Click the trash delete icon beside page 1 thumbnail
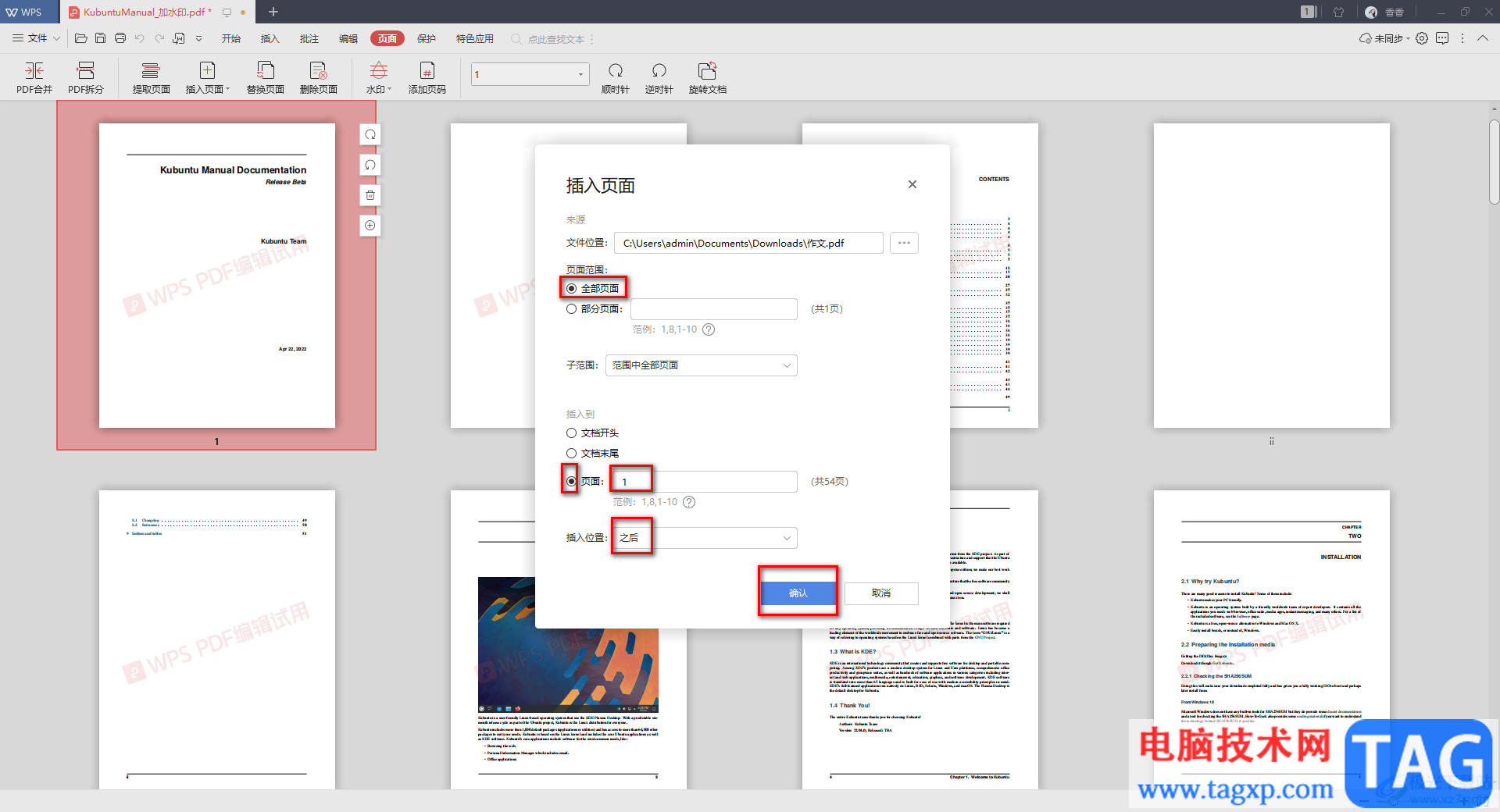The height and width of the screenshot is (812, 1500). 370,195
